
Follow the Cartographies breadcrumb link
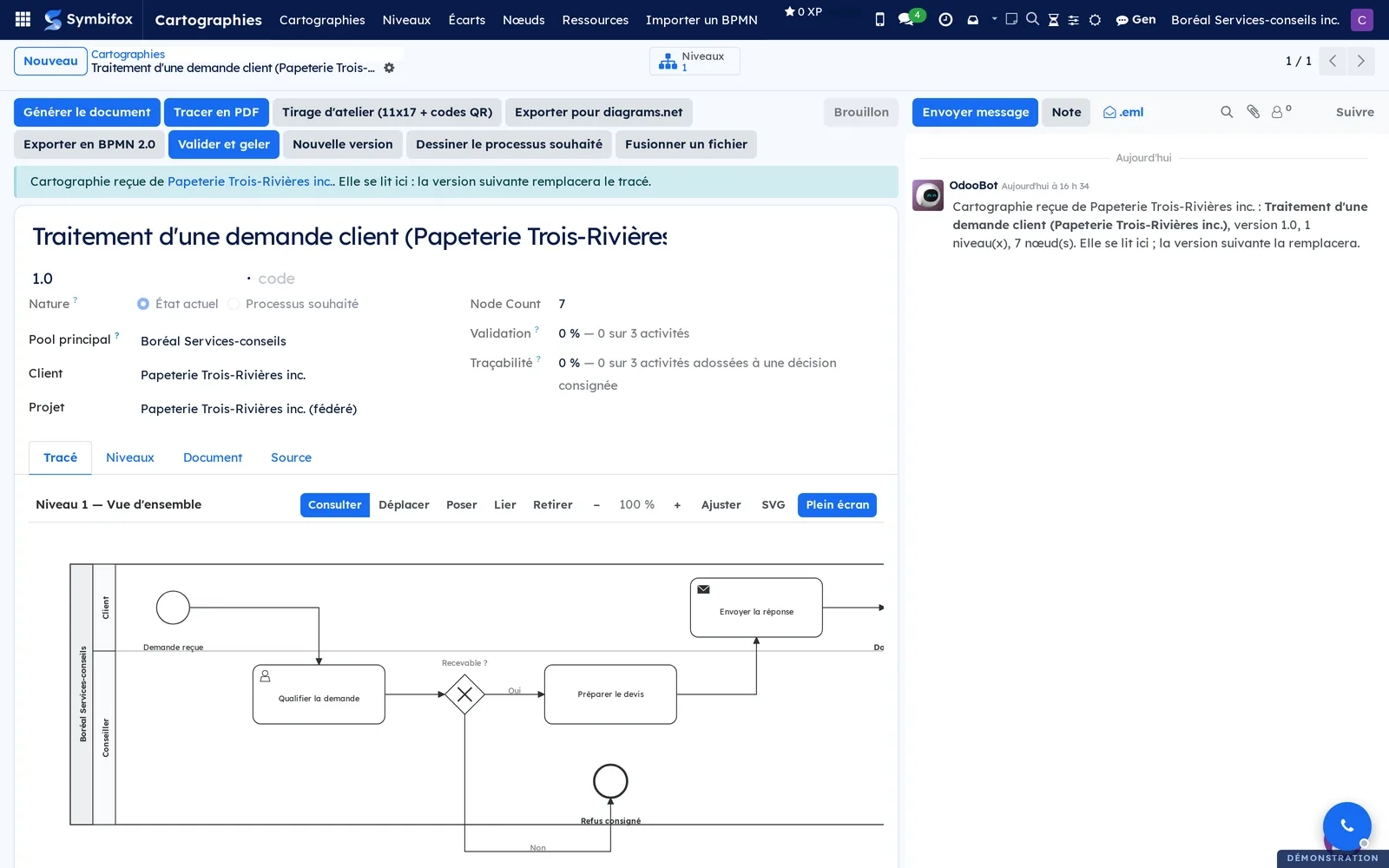pos(128,54)
